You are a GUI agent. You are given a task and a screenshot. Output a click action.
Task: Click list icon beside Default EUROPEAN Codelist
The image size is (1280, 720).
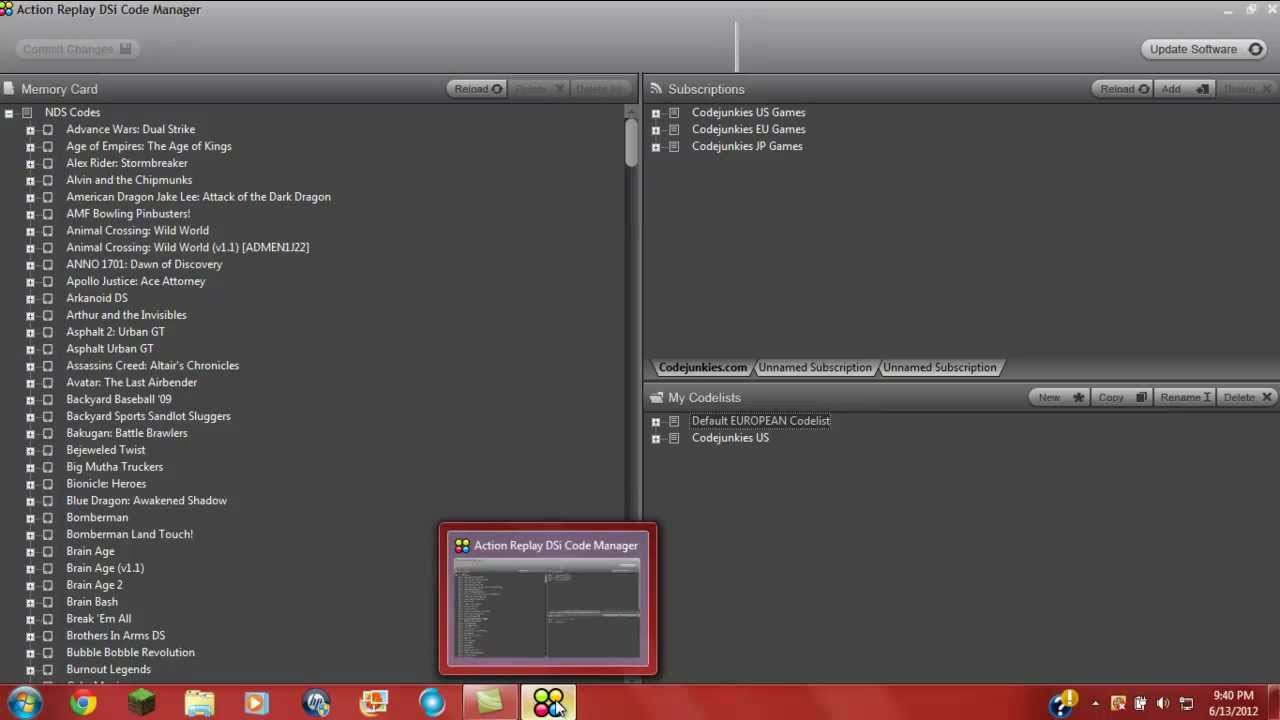674,421
